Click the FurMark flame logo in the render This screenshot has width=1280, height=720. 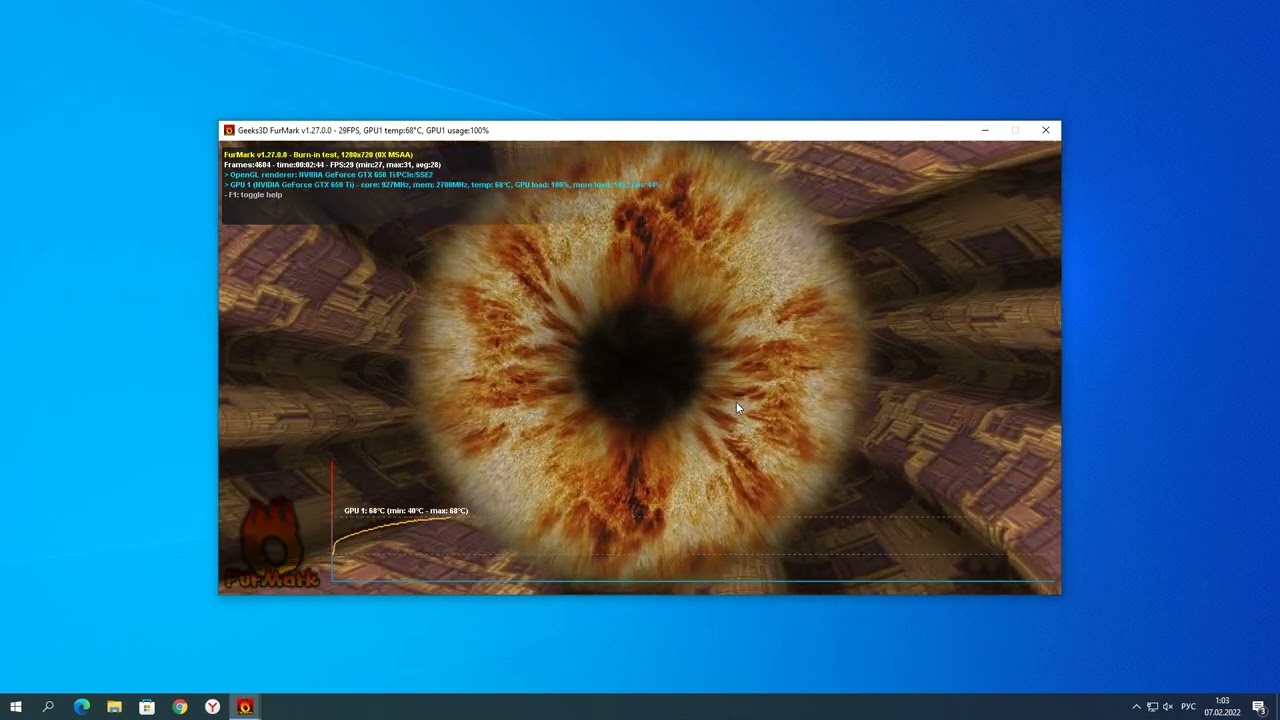coord(272,542)
